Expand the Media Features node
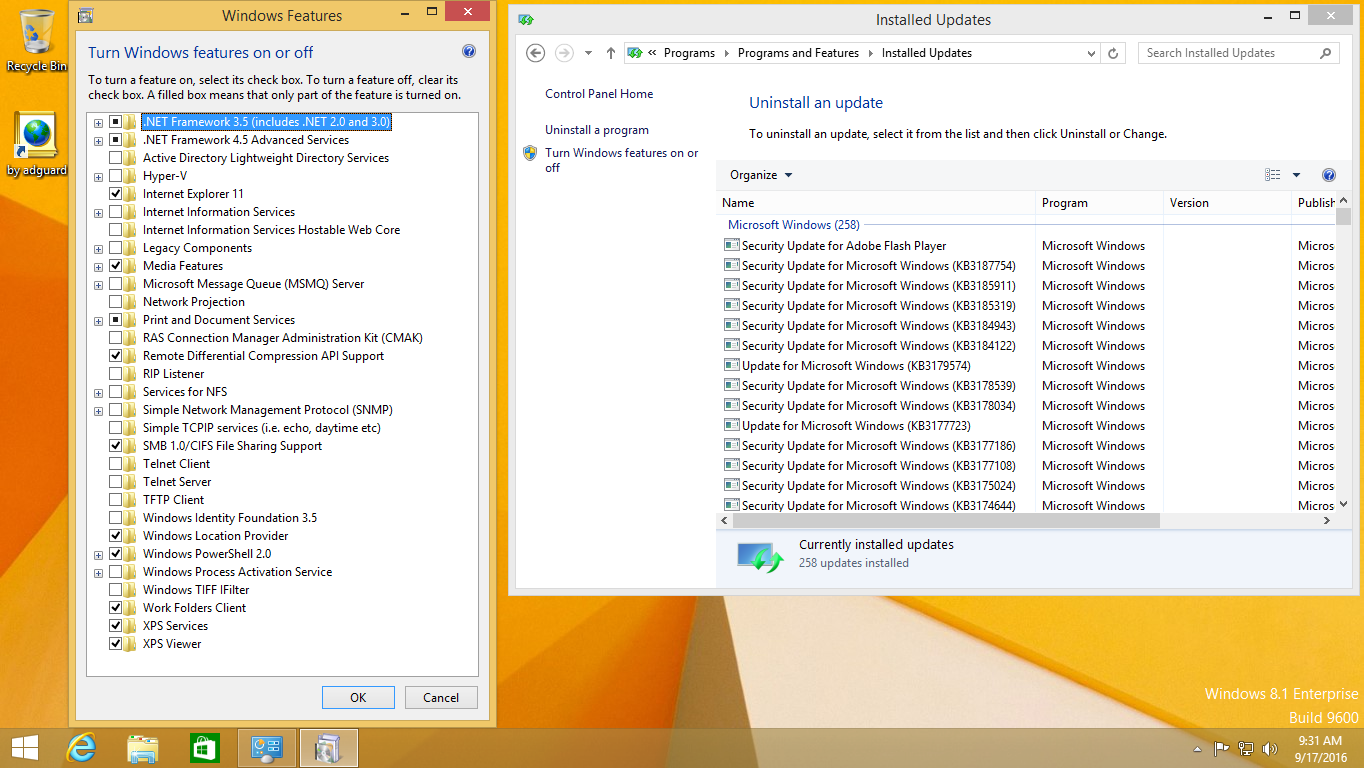The image size is (1364, 768). coord(99,267)
